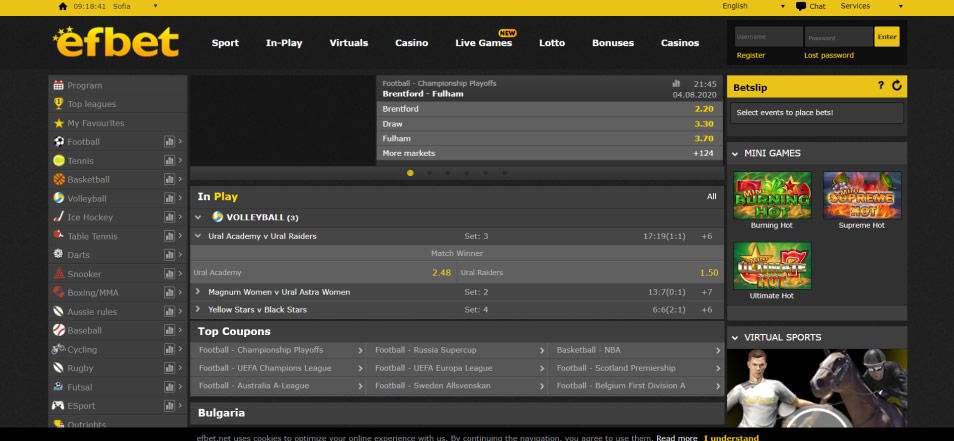Open the Supreme Hot mini game
The height and width of the screenshot is (441, 954).
862,195
